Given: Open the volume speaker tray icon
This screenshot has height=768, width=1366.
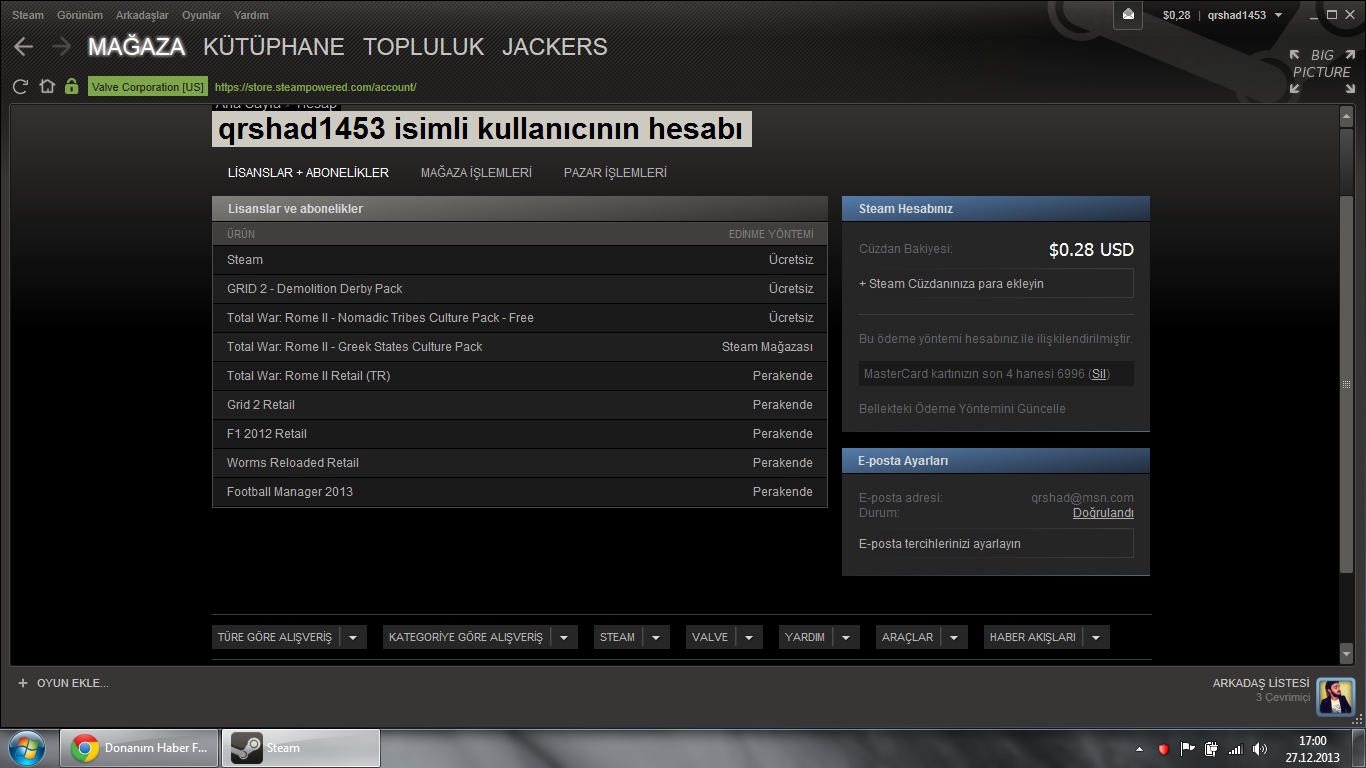Looking at the screenshot, I should (x=1259, y=749).
